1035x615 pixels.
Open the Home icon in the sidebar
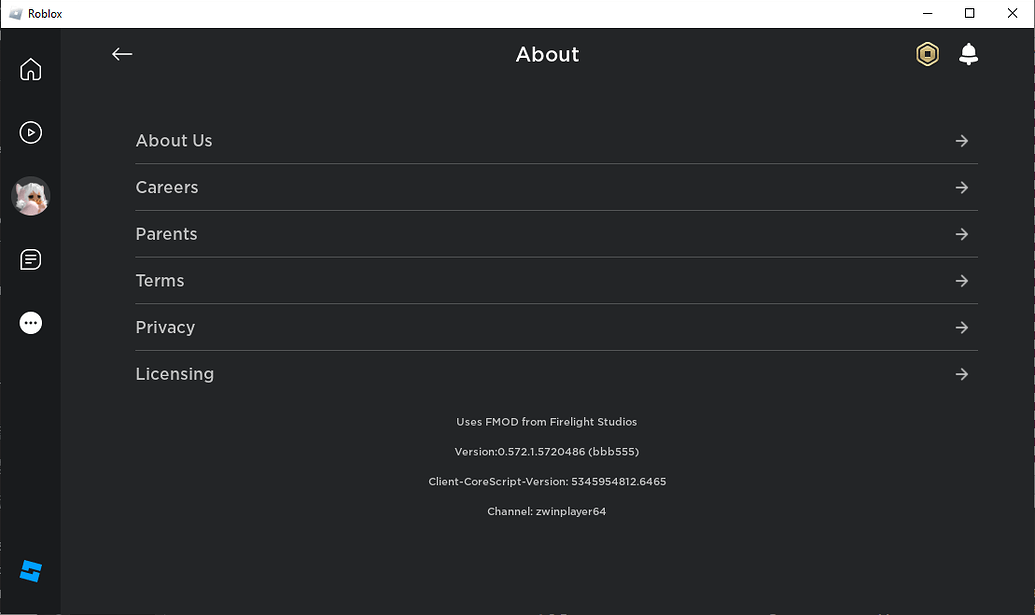30,69
